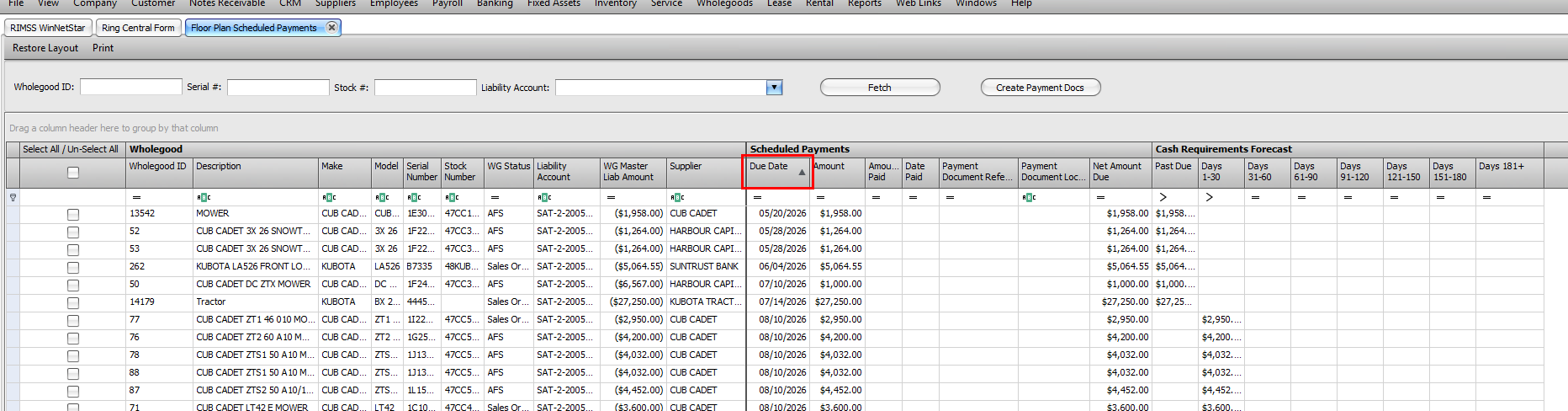
Task: Close the Floor Plan Scheduled Payments tab
Action: click(331, 27)
